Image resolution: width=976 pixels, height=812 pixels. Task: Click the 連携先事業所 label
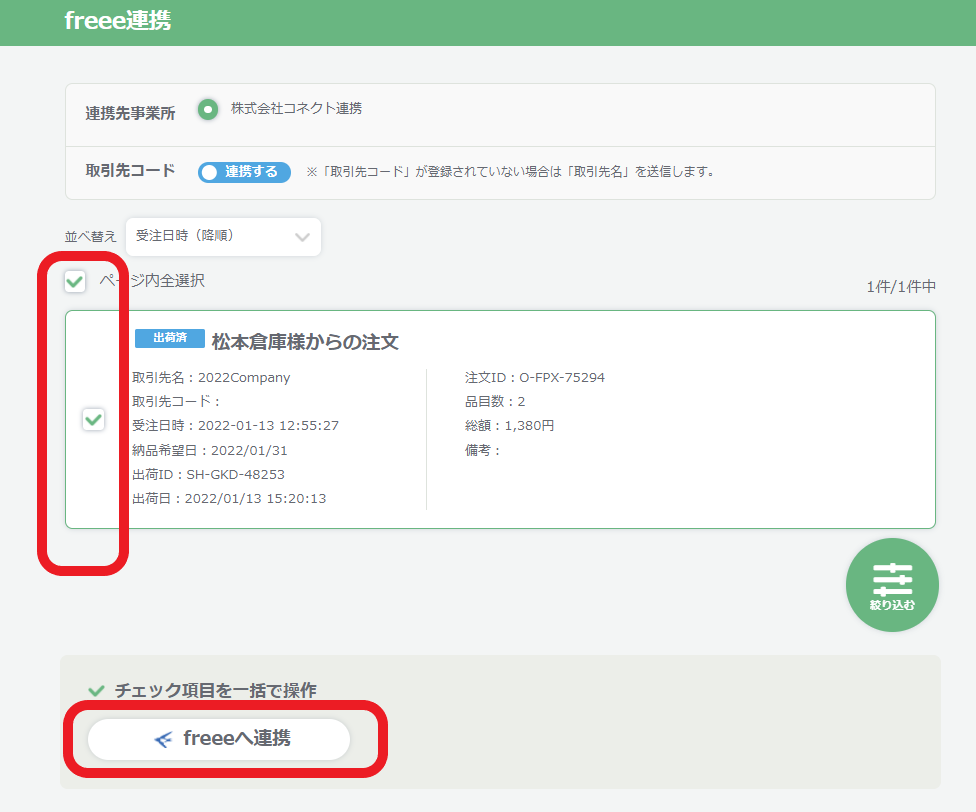[x=130, y=113]
